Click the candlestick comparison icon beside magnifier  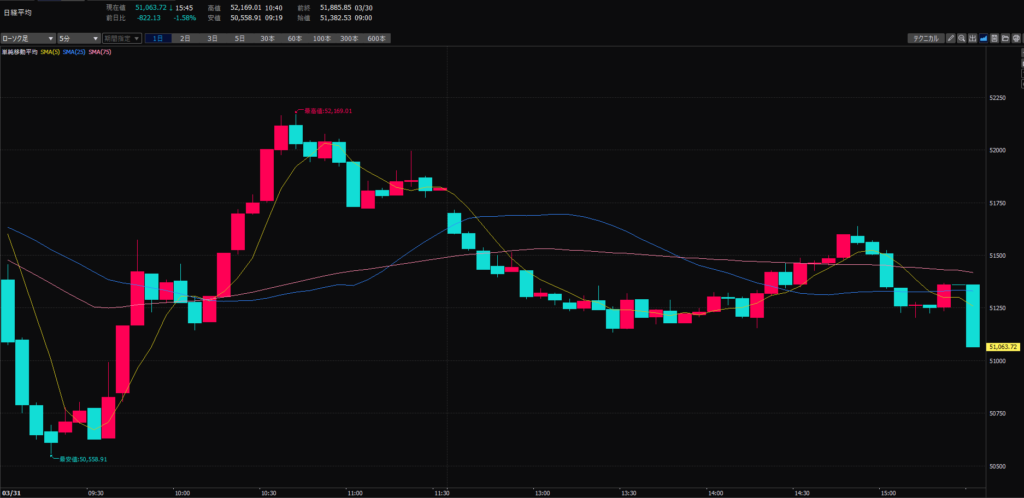(972, 38)
